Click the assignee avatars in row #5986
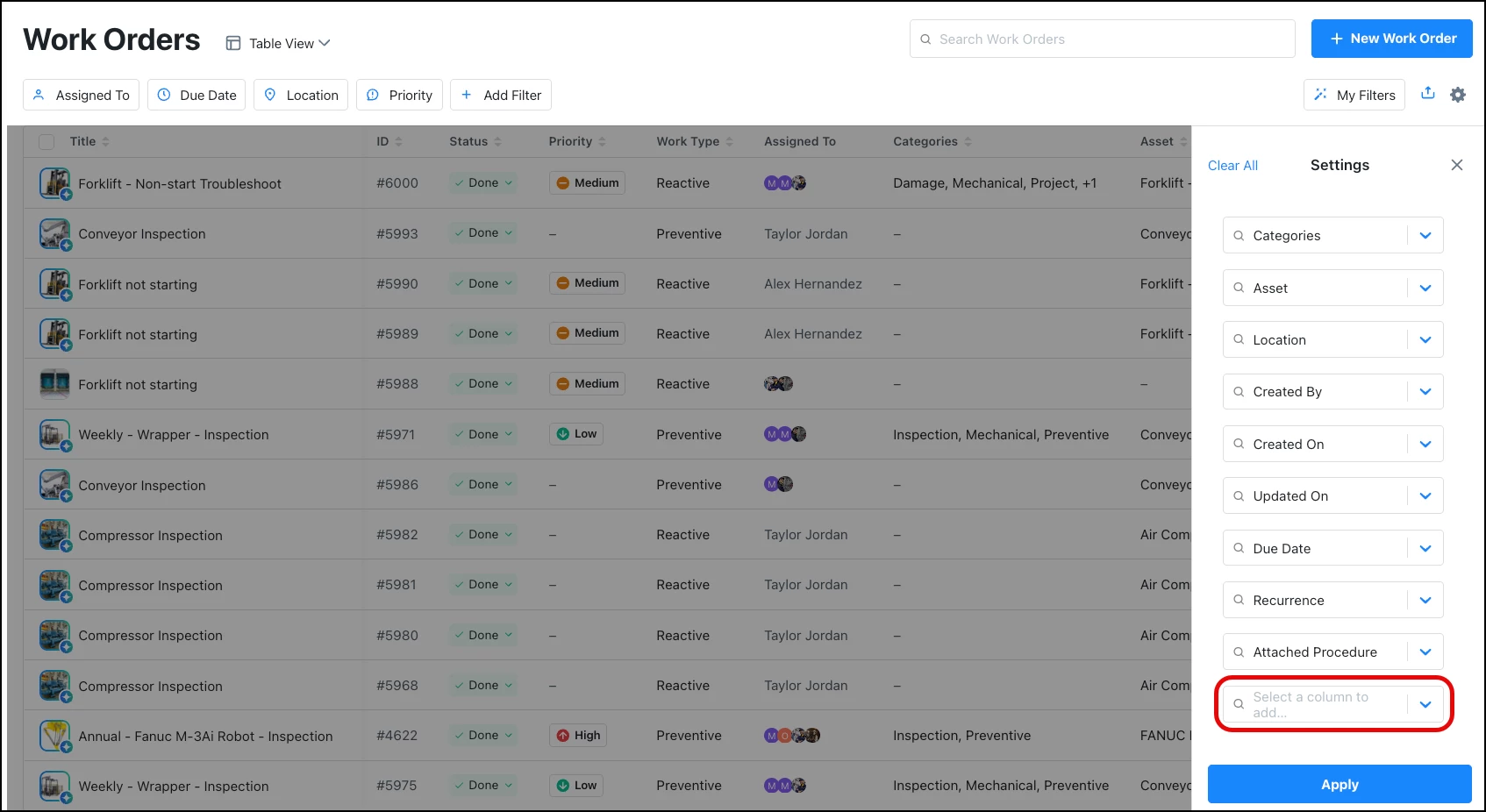The height and width of the screenshot is (812, 1486). coord(778,484)
